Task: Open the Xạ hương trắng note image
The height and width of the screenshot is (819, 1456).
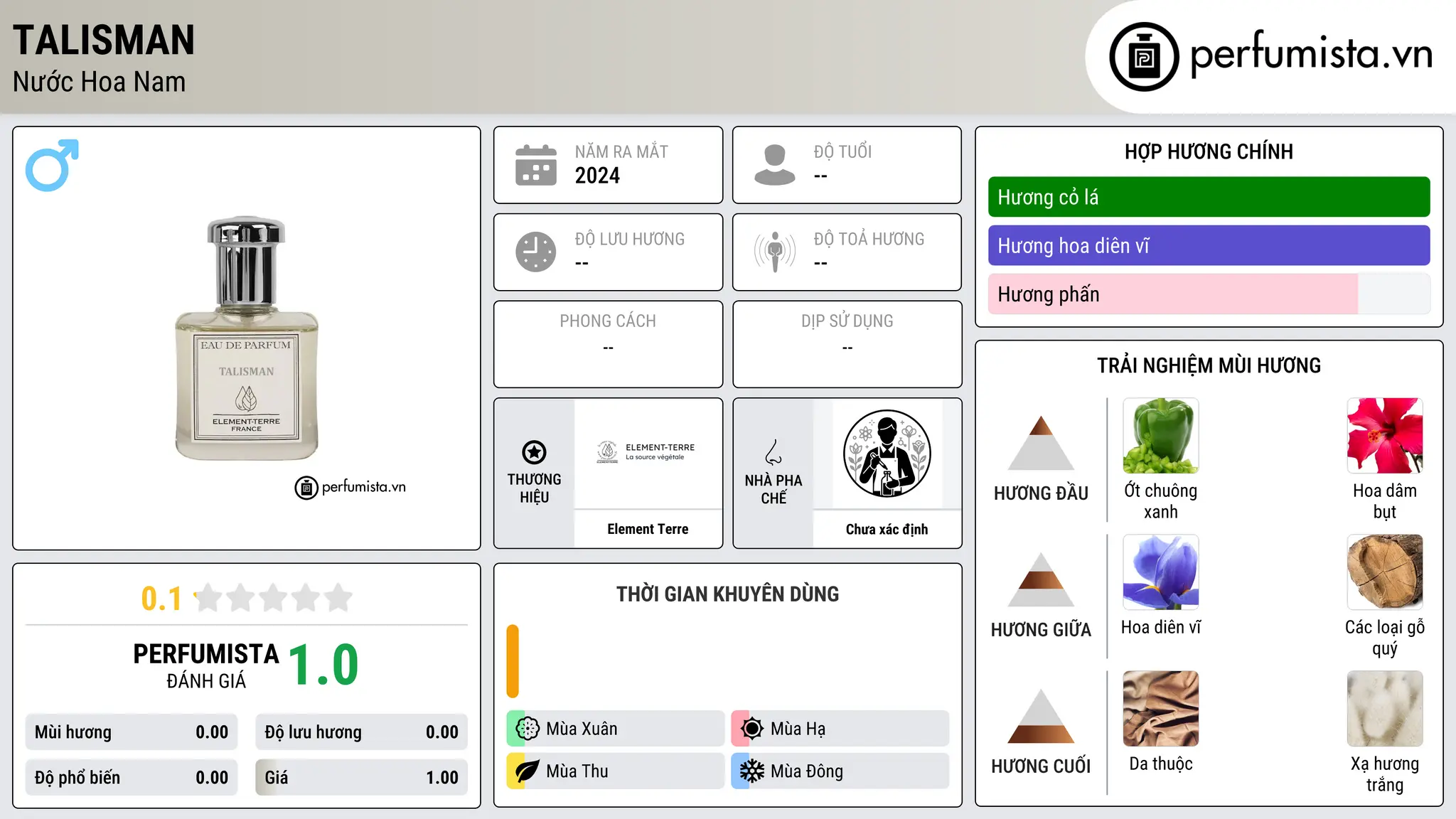Action: pyautogui.click(x=1385, y=709)
